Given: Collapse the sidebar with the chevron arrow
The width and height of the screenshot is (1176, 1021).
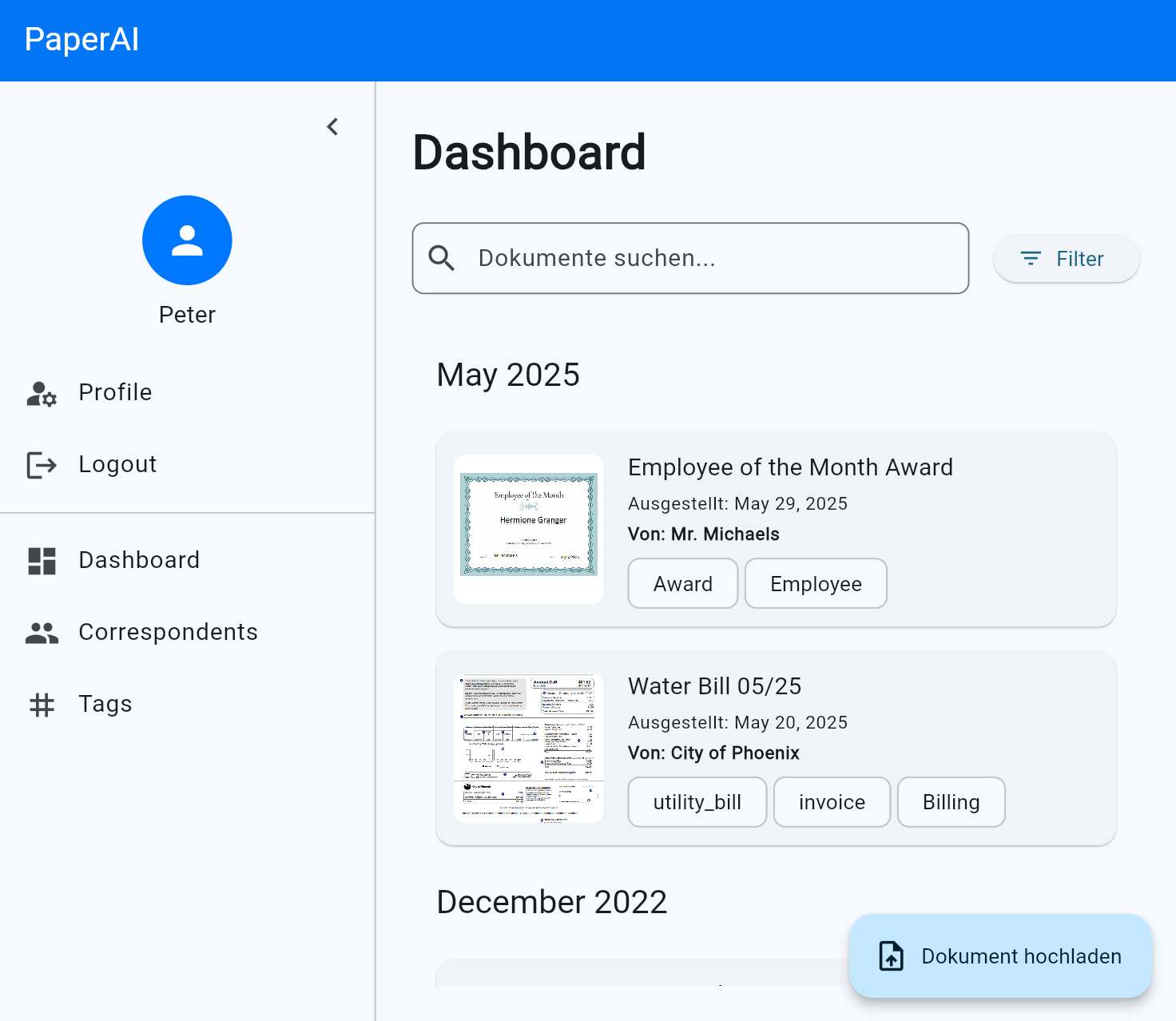Looking at the screenshot, I should (332, 127).
